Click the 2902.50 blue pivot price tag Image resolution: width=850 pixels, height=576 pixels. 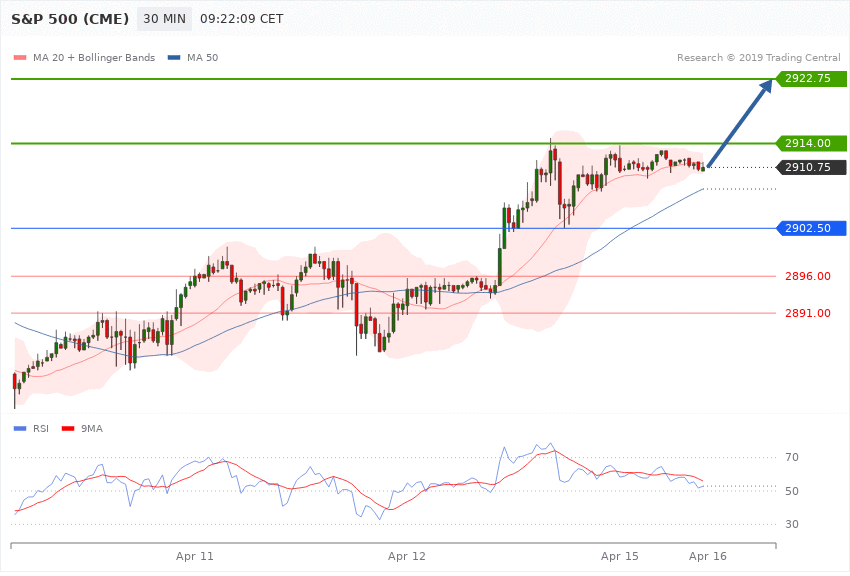click(811, 228)
